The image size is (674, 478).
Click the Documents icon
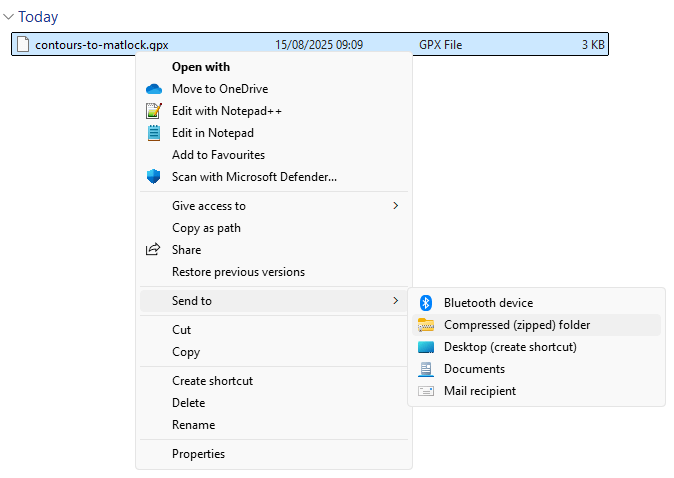[x=426, y=369]
